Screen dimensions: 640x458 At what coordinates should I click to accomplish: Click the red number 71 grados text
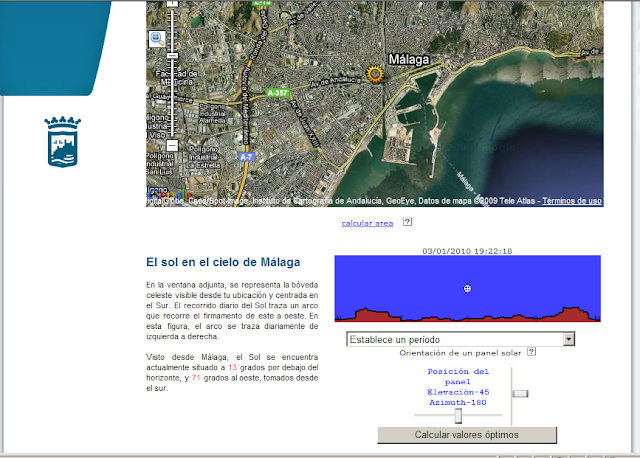[196, 378]
